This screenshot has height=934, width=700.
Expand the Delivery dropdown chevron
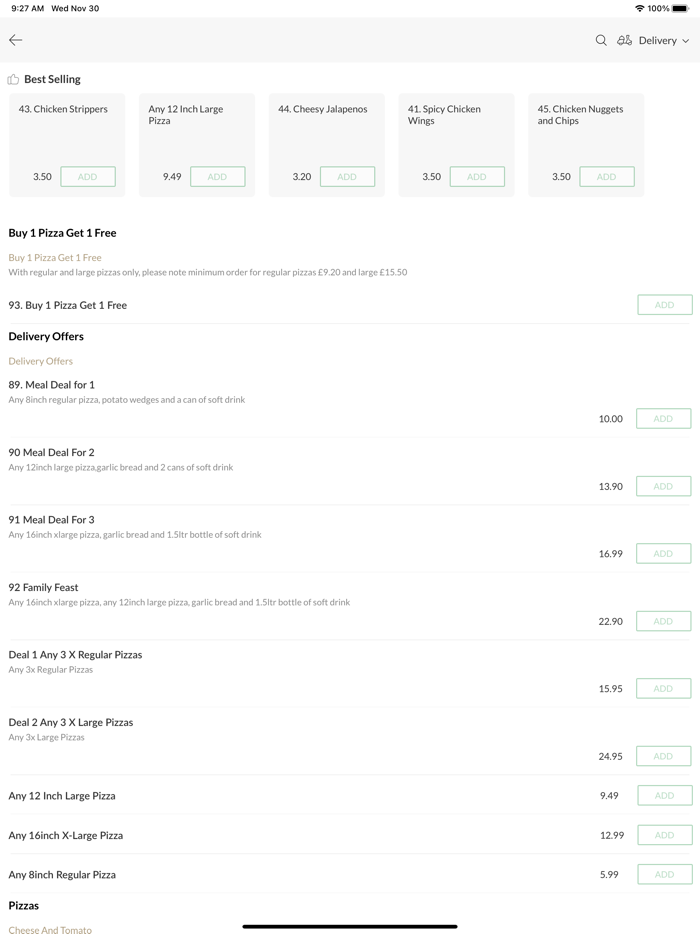click(x=686, y=41)
